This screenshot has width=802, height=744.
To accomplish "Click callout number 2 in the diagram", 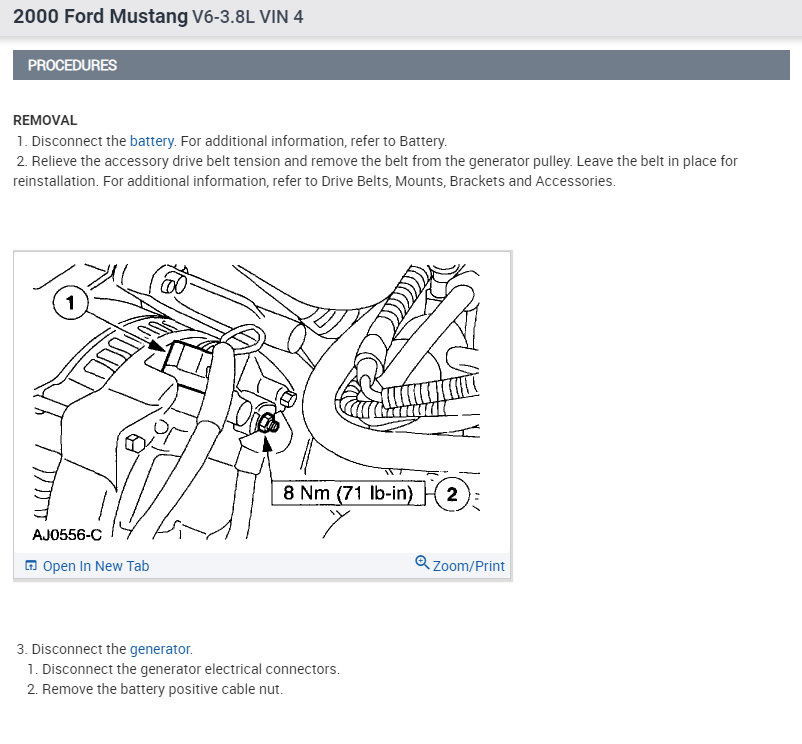I will point(452,494).
